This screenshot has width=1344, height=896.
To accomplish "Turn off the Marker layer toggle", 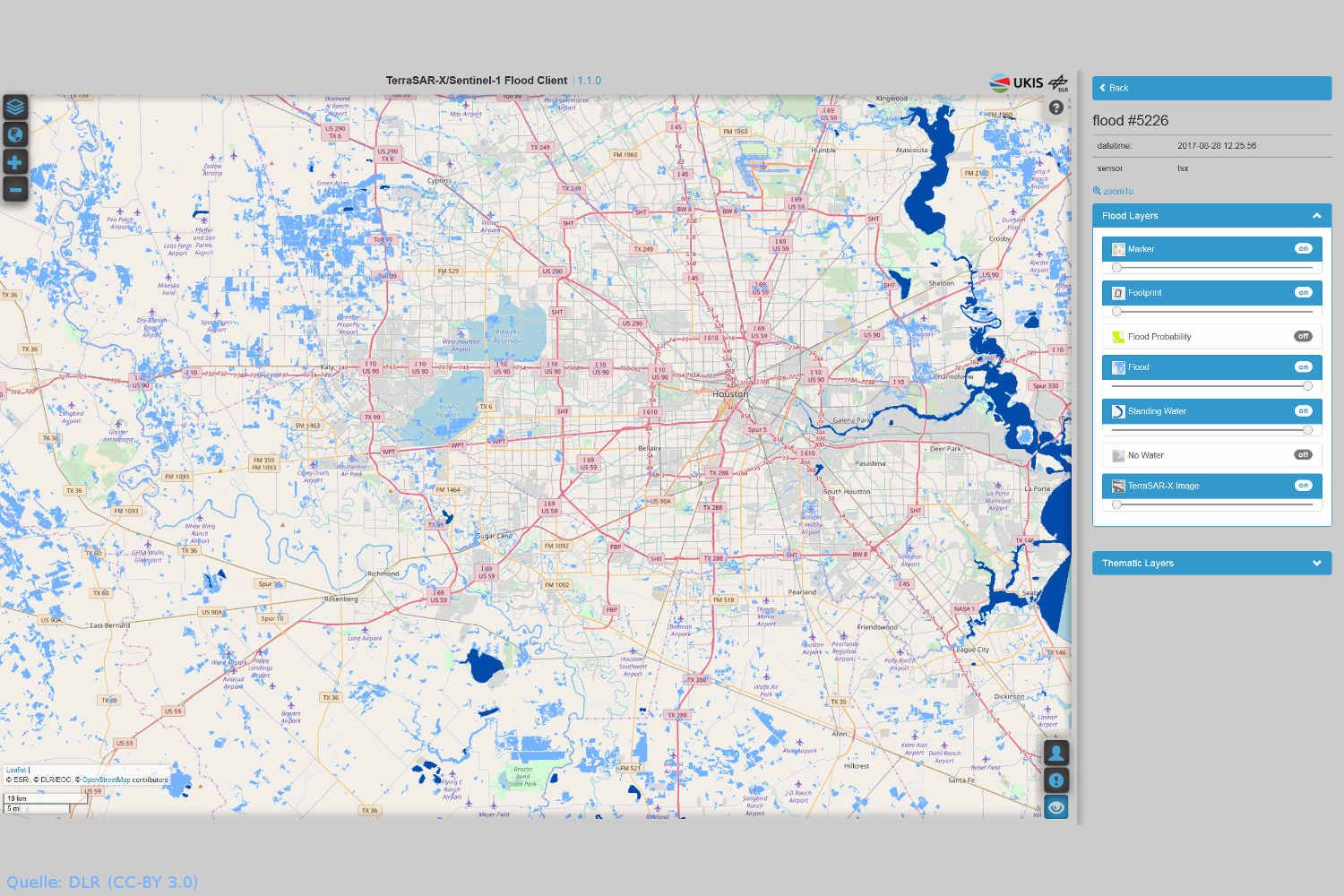I will click(x=1303, y=249).
